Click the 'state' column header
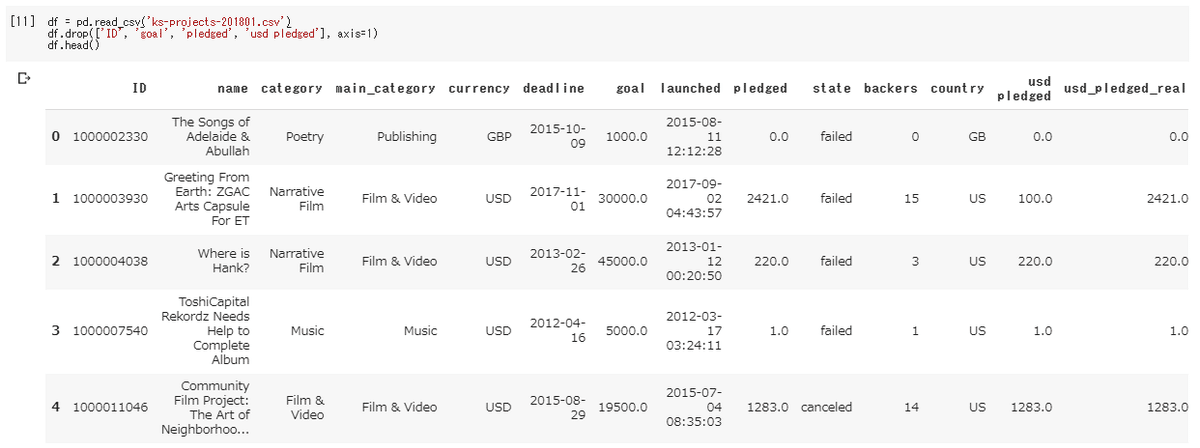The image size is (1200, 448). 832,88
